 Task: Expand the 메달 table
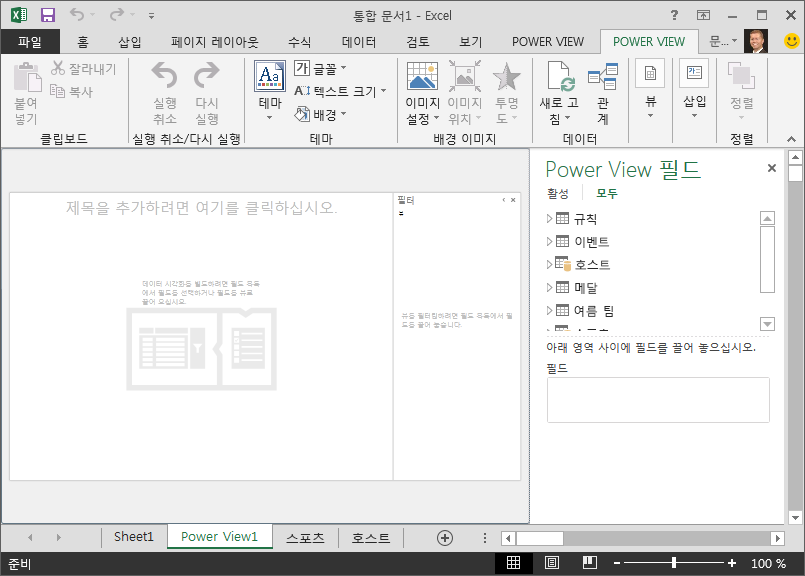[549, 287]
